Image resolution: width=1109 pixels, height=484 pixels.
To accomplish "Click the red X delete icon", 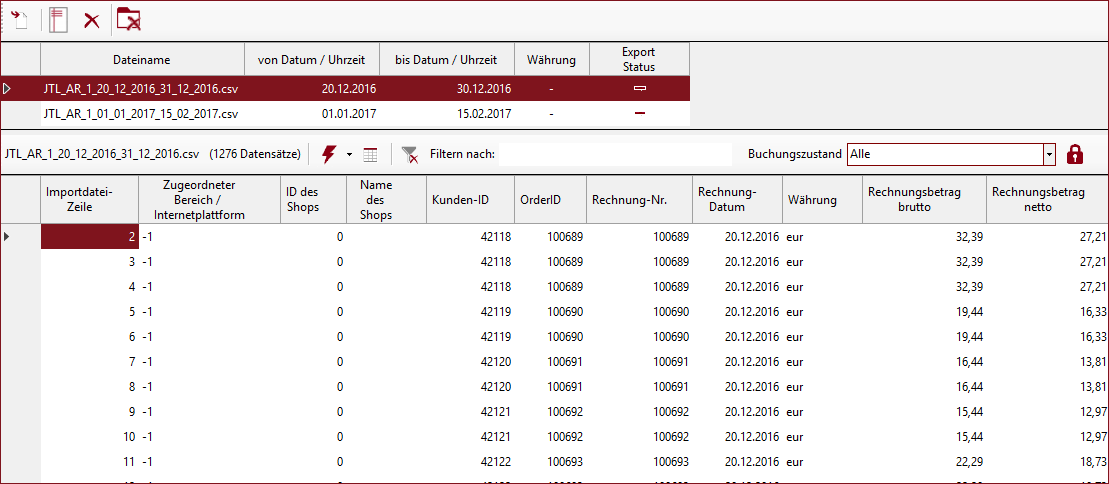I will [x=91, y=20].
